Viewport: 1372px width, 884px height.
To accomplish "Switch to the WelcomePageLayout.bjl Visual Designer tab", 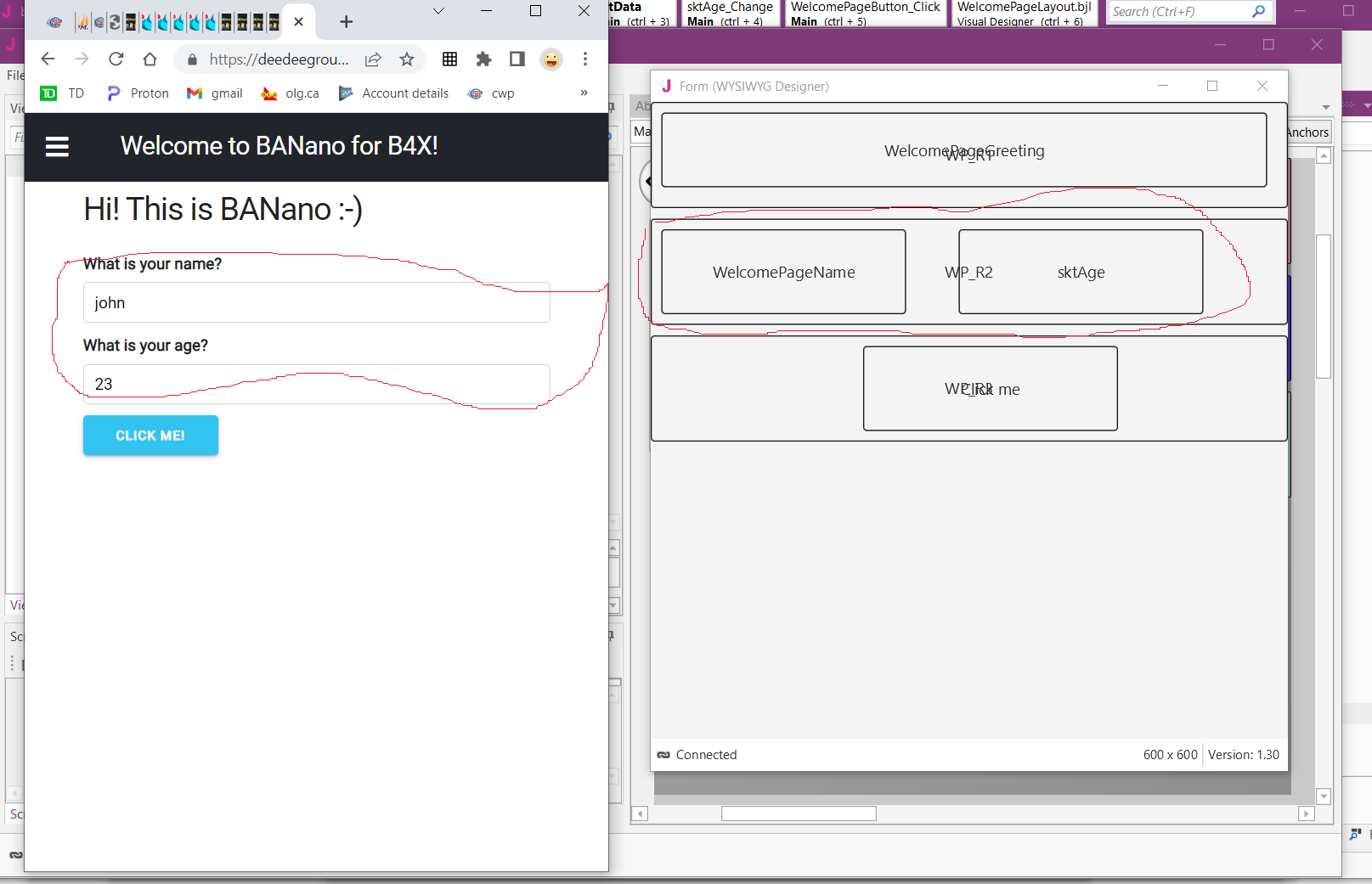I will coord(1024,14).
